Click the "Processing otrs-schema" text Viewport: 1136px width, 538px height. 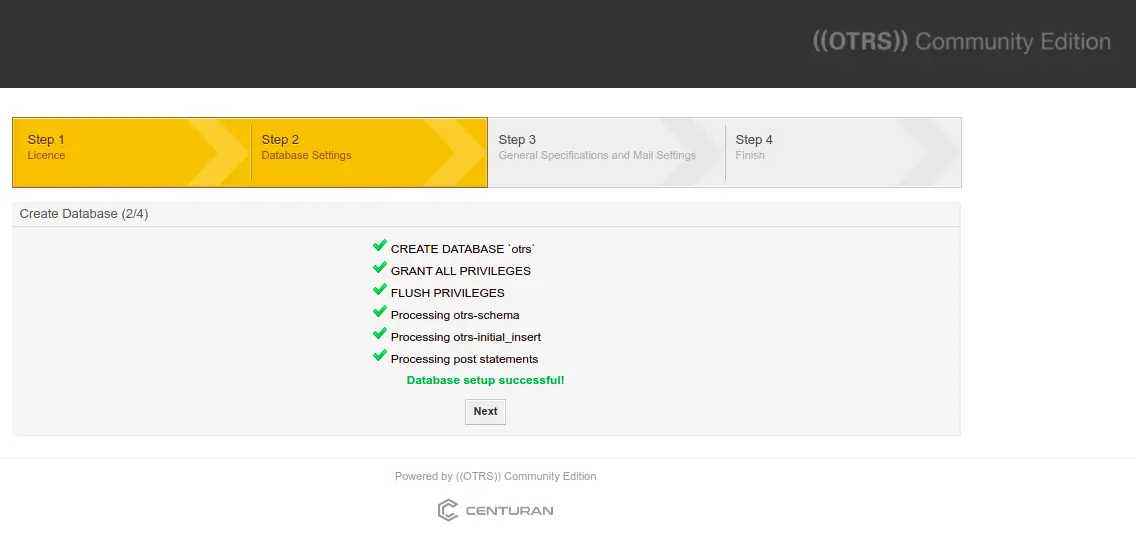[x=455, y=315]
